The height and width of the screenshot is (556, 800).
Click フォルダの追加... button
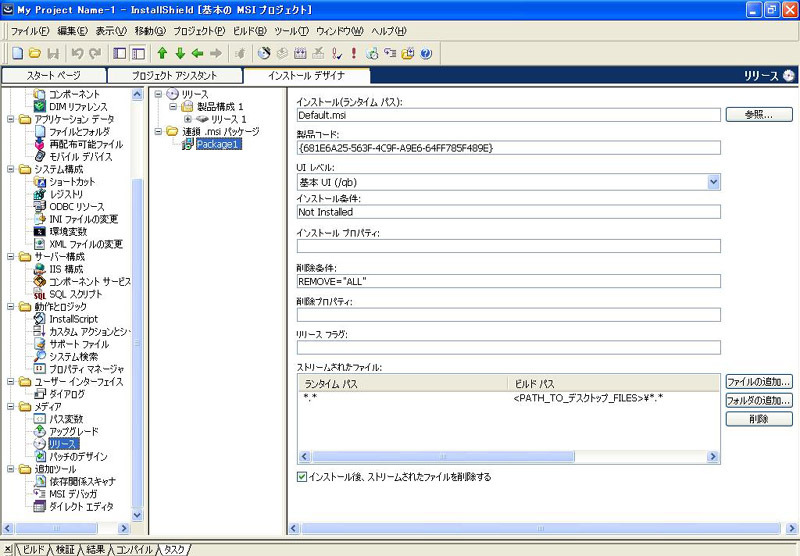pos(759,400)
